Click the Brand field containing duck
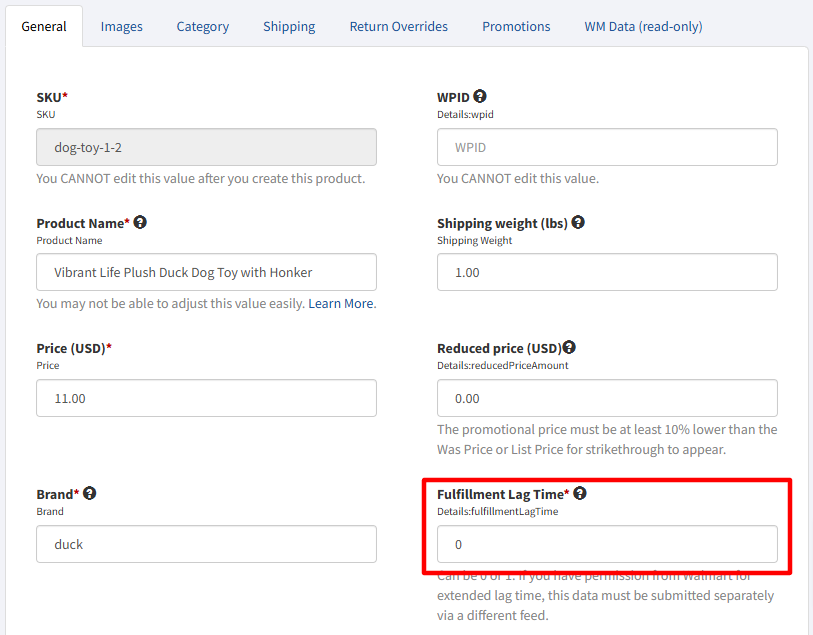813x635 pixels. [206, 544]
